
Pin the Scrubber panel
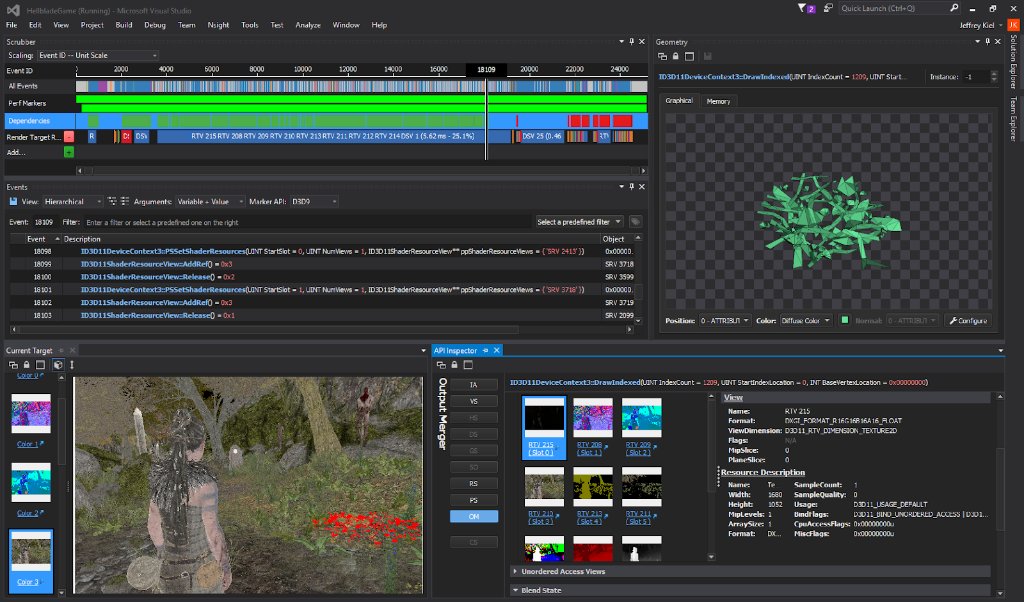632,42
